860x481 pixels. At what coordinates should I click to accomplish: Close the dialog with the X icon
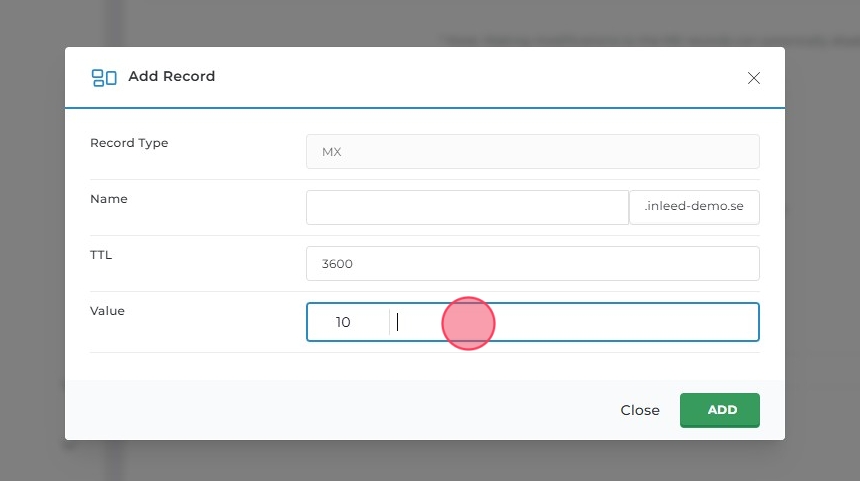tap(754, 78)
